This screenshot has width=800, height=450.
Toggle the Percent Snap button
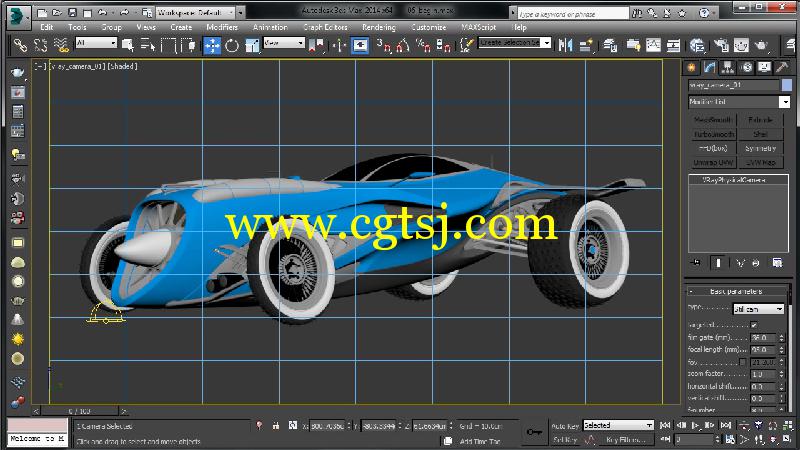pyautogui.click(x=423, y=45)
